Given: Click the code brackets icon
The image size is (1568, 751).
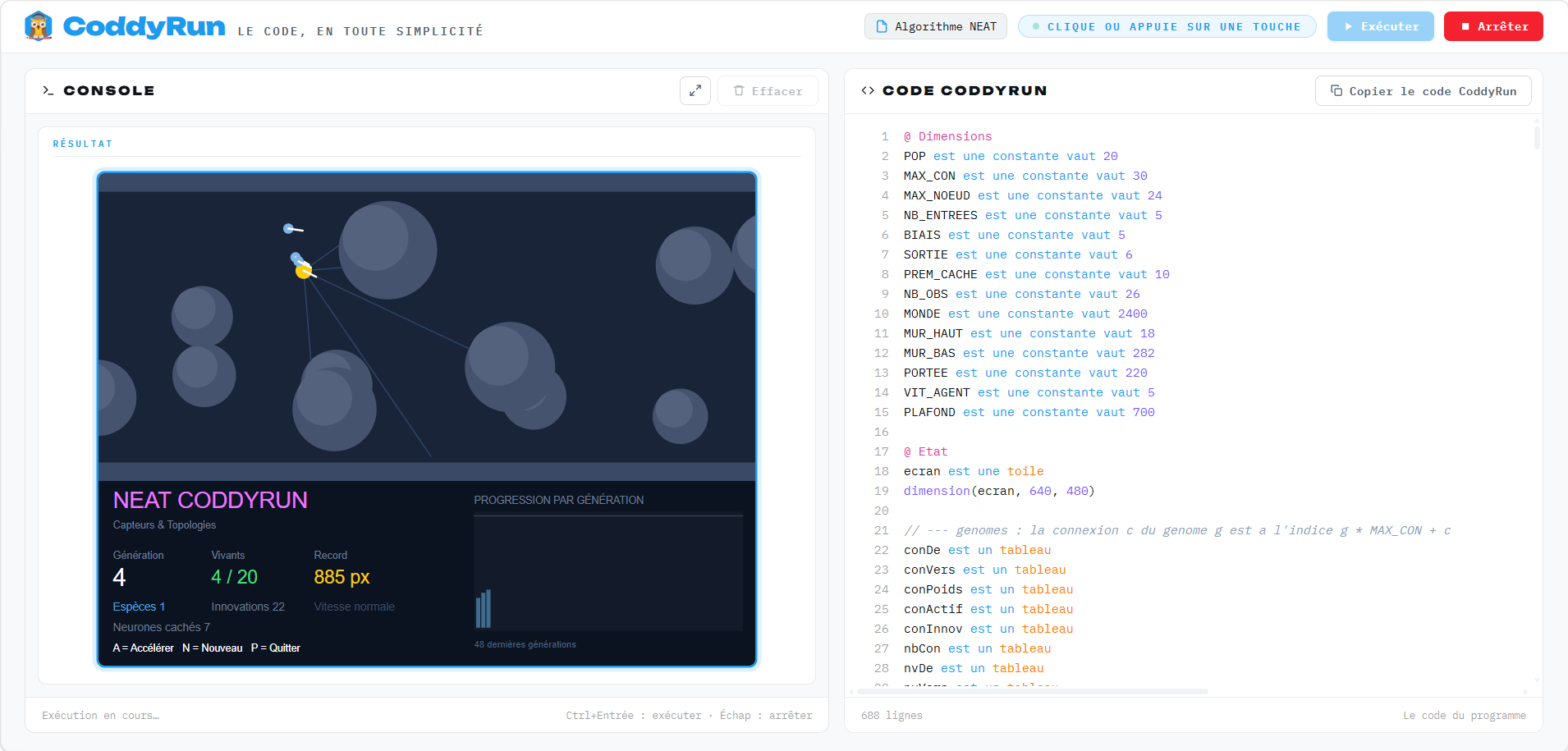Looking at the screenshot, I should pyautogui.click(x=868, y=90).
